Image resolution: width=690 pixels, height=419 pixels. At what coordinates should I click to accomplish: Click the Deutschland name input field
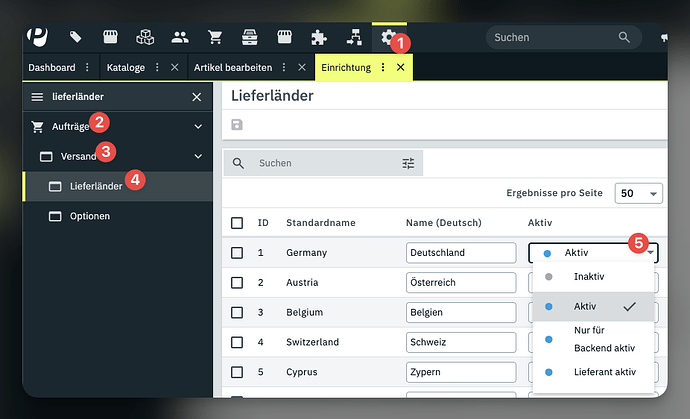[461, 253]
